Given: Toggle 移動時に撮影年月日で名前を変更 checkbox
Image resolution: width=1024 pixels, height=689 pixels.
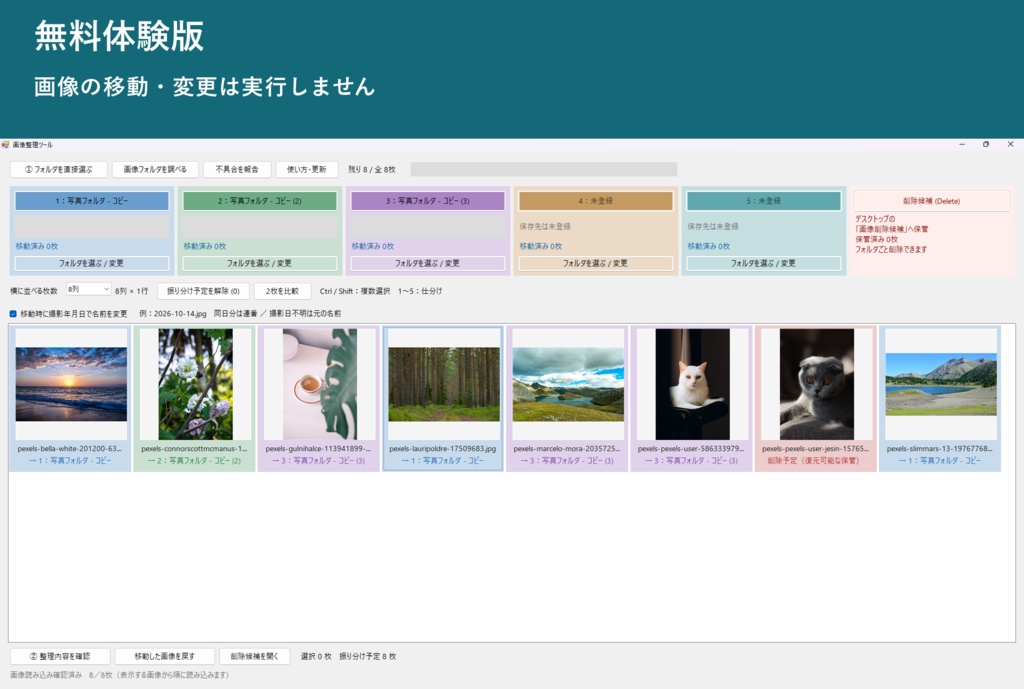Looking at the screenshot, I should [x=13, y=314].
